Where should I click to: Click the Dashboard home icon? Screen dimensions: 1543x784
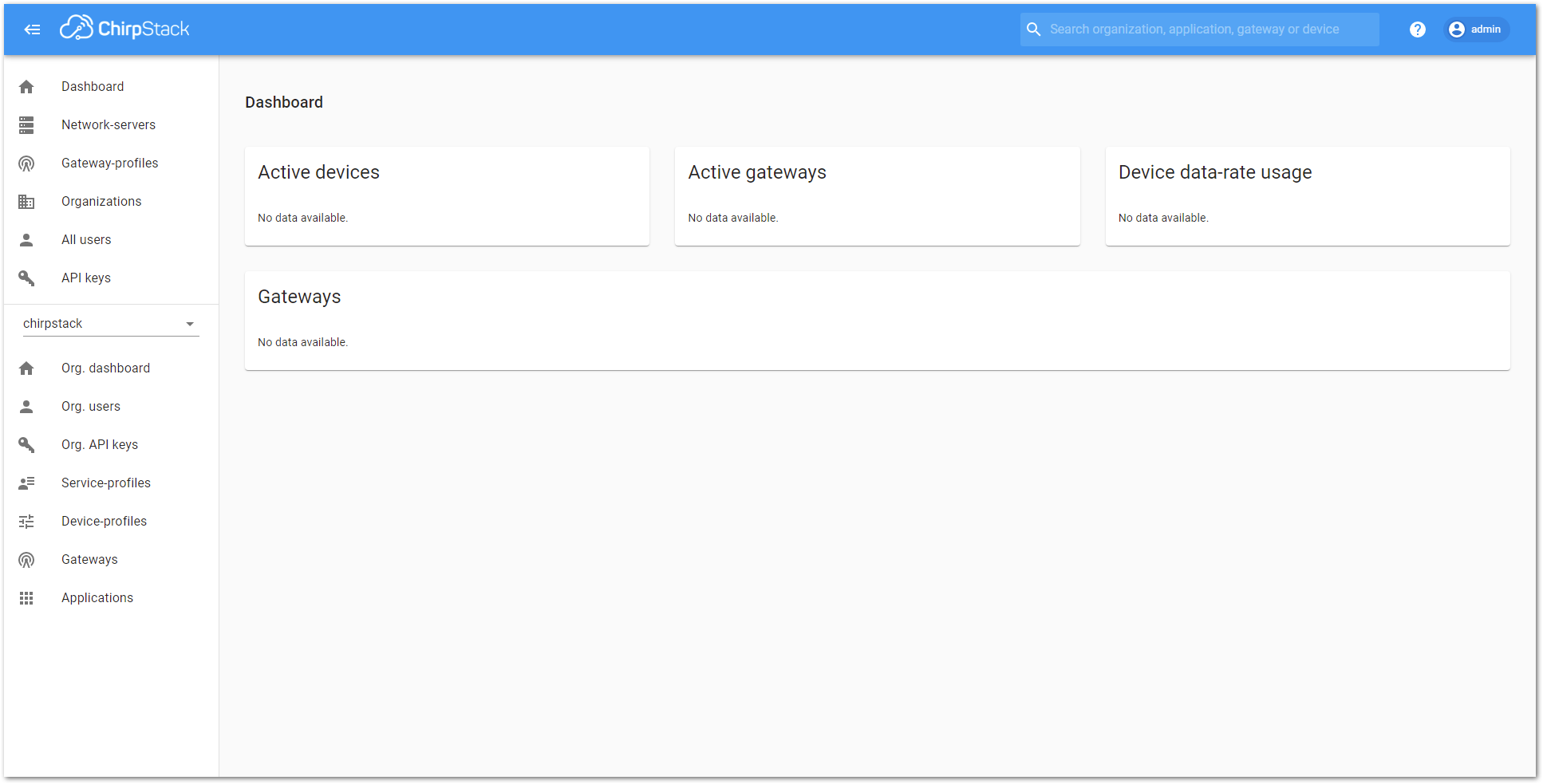pyautogui.click(x=26, y=87)
